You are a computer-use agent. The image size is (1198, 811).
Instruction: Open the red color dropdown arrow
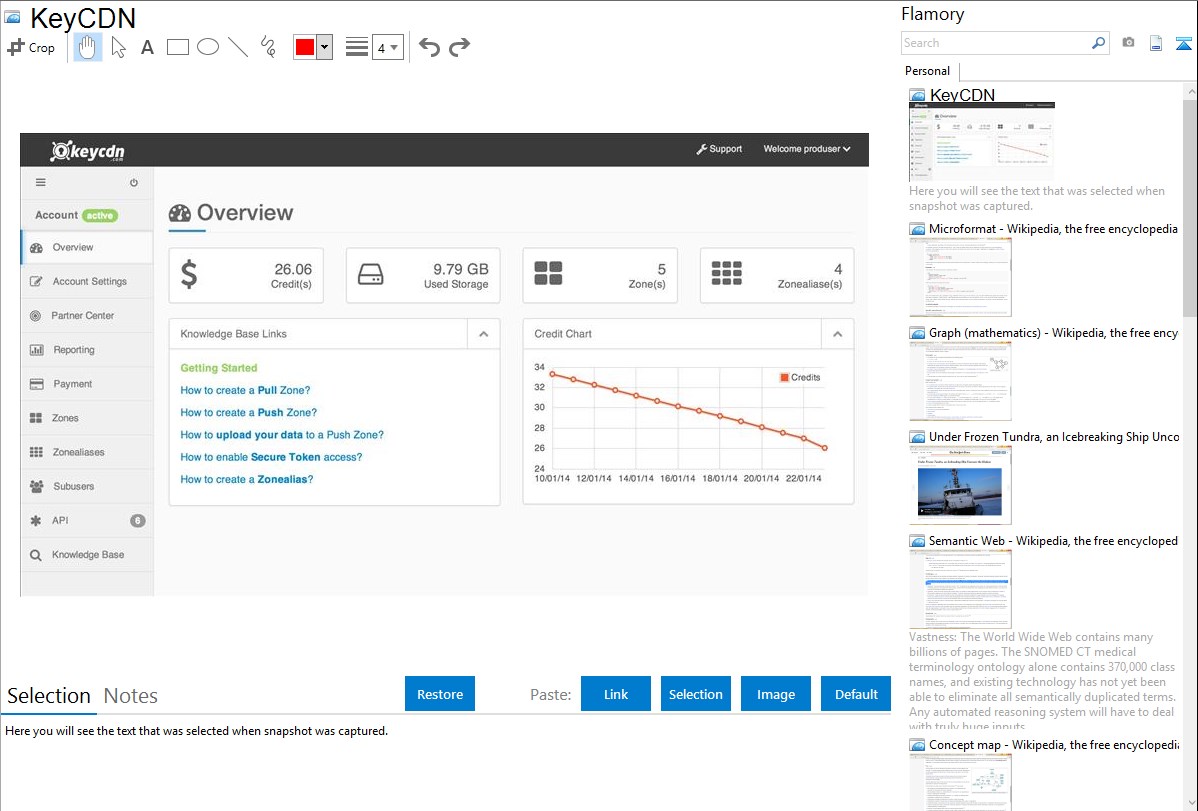324,47
